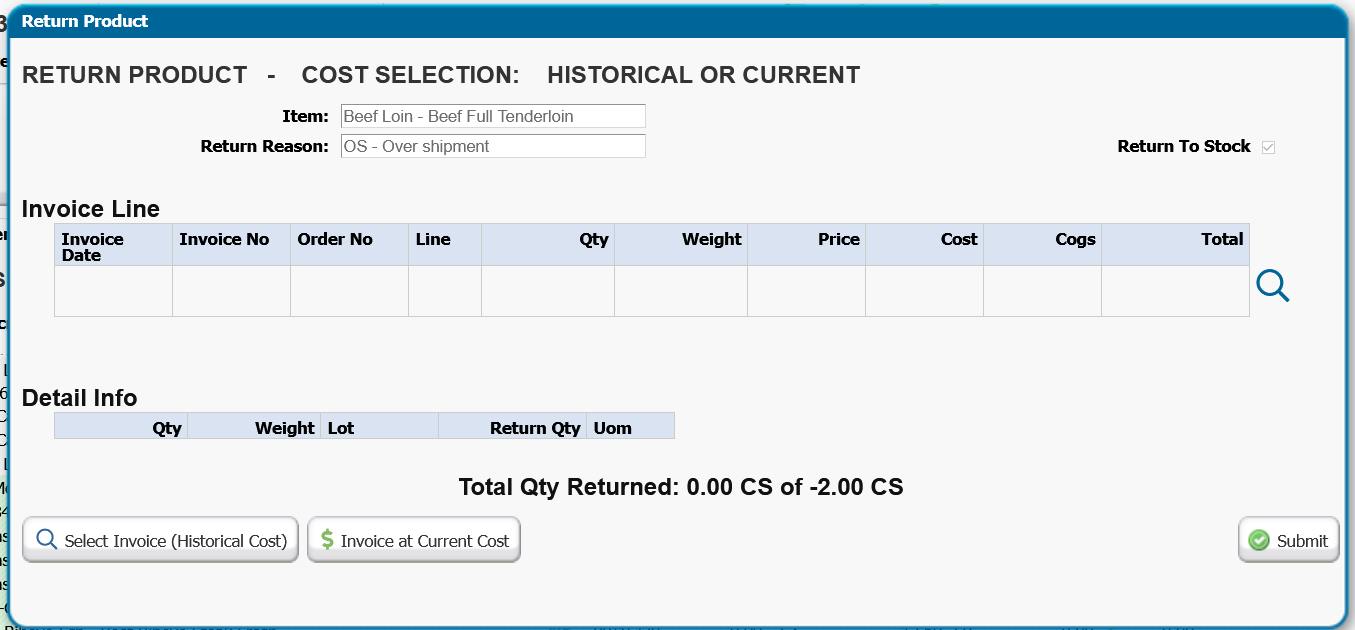Image resolution: width=1355 pixels, height=630 pixels.
Task: Click the magnifier icon beside the invoice table
Action: click(x=1272, y=287)
